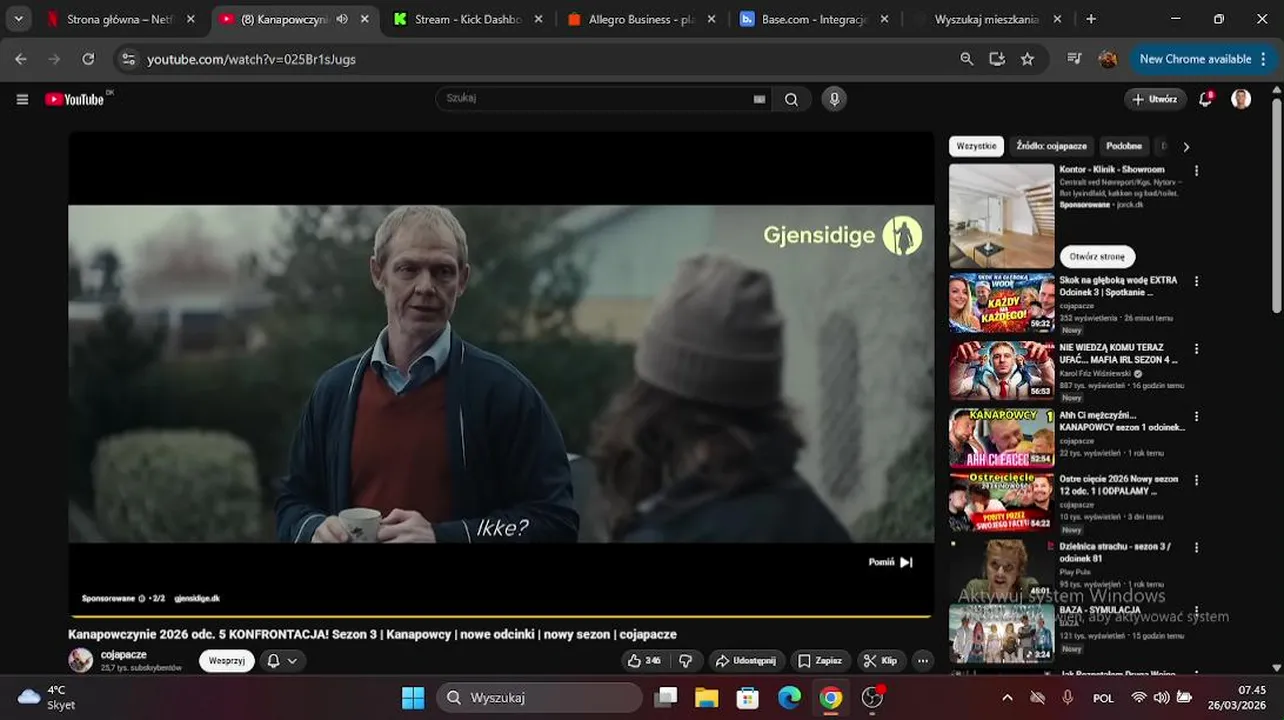Open Chrome tab search dropdown
Image resolution: width=1284 pixels, height=720 pixels.
18,19
